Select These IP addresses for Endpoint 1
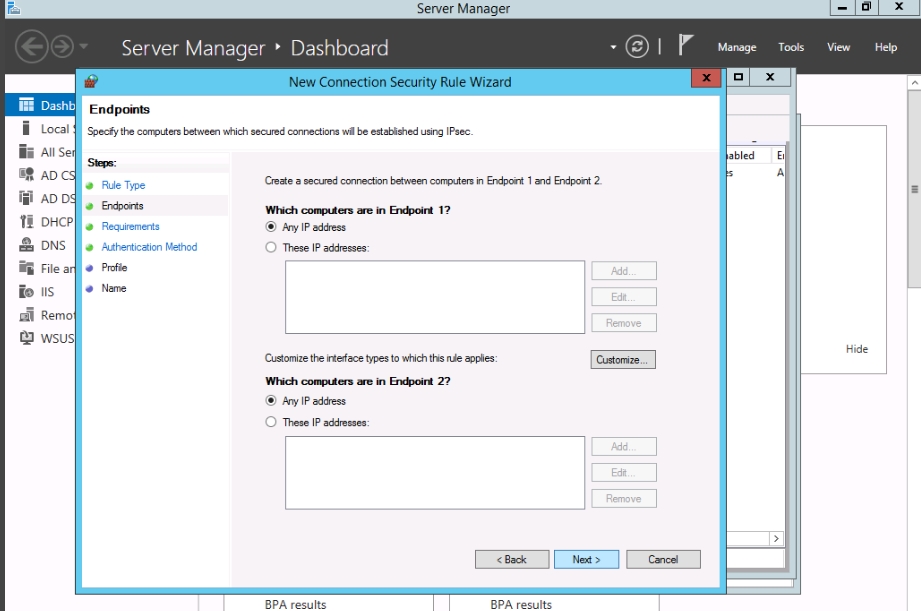The height and width of the screenshot is (611, 921). [x=271, y=247]
